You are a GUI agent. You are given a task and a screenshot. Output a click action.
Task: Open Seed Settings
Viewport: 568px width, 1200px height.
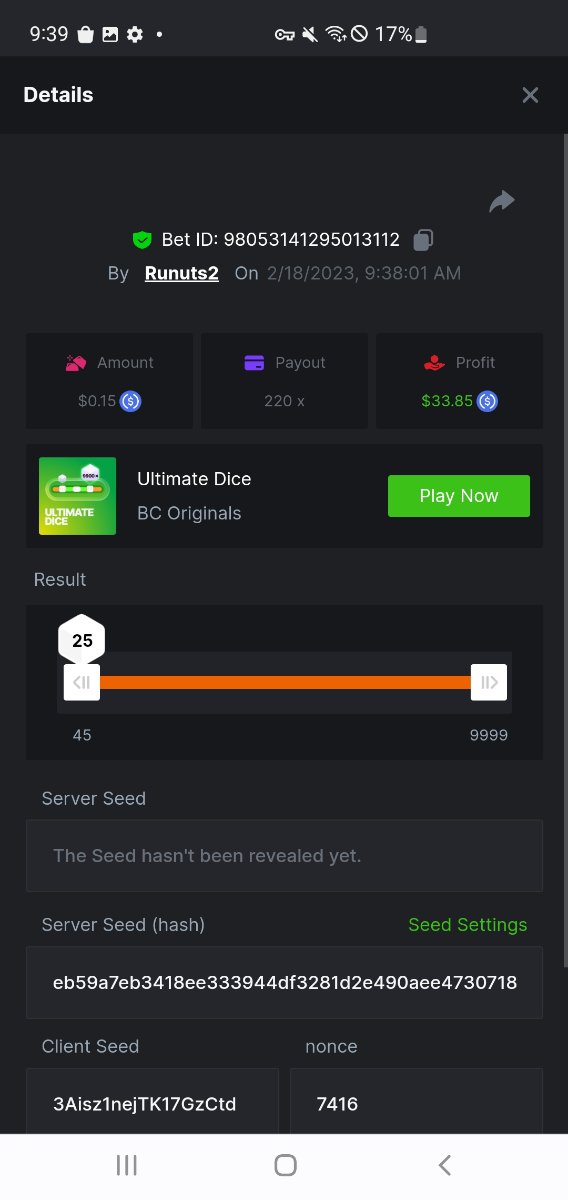click(467, 925)
